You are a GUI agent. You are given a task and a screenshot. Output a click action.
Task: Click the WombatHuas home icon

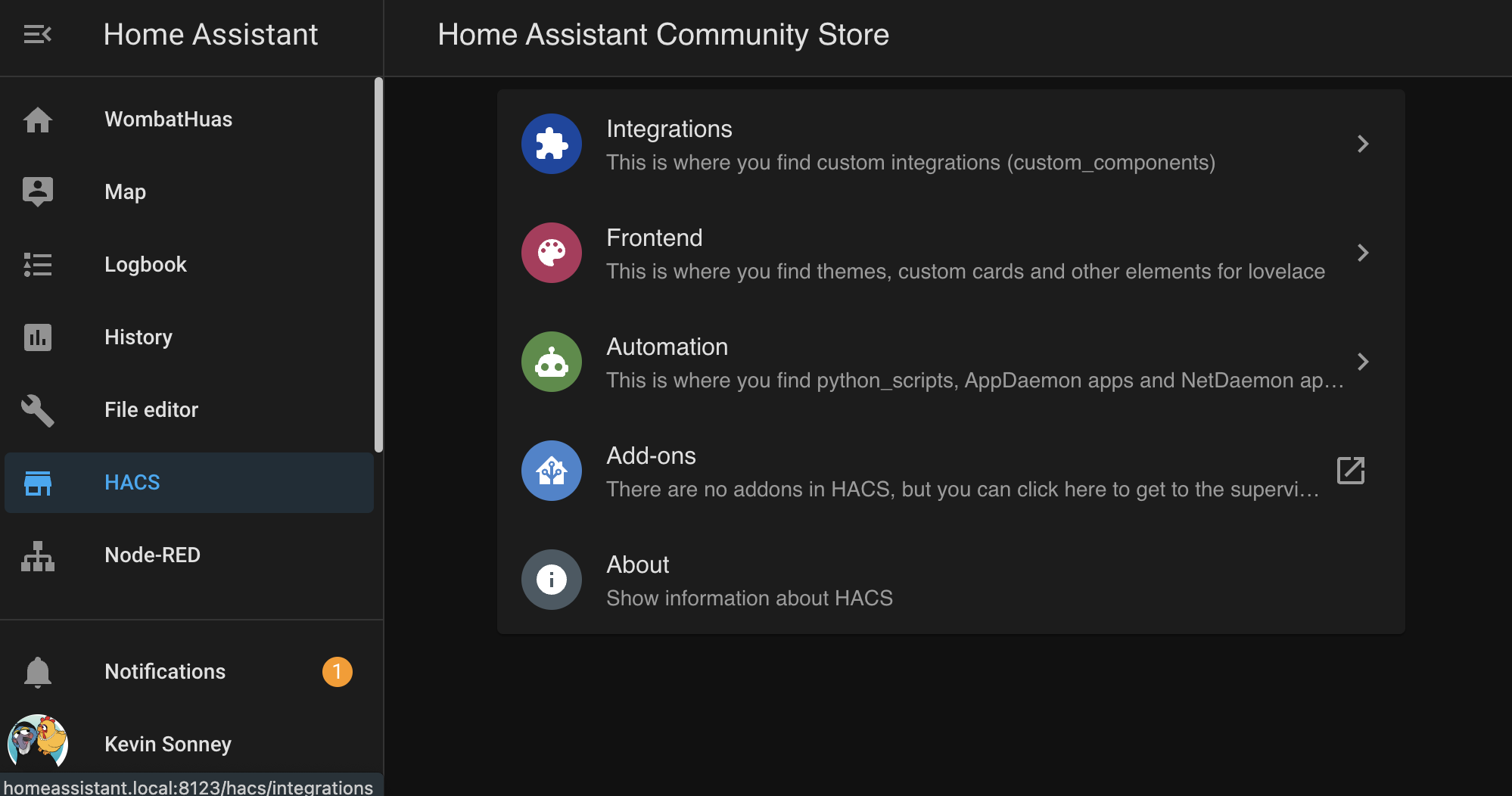point(38,120)
